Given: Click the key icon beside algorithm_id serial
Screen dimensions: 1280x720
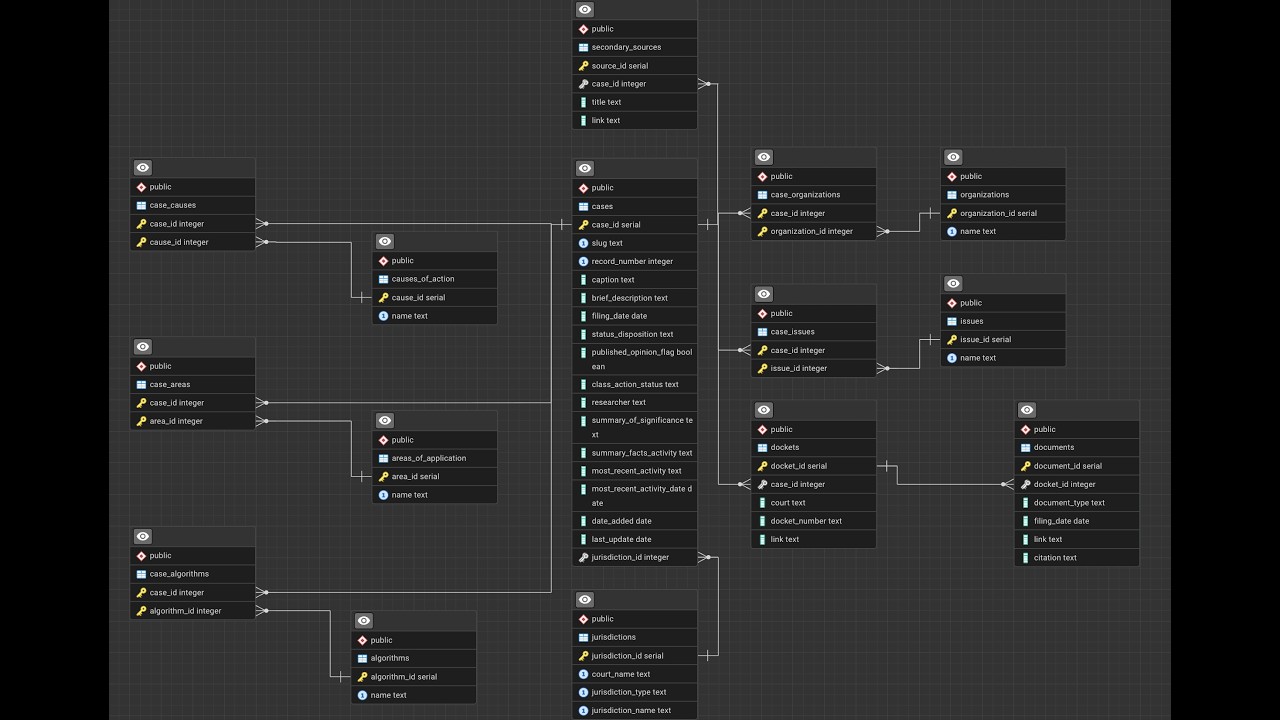Looking at the screenshot, I should [362, 677].
